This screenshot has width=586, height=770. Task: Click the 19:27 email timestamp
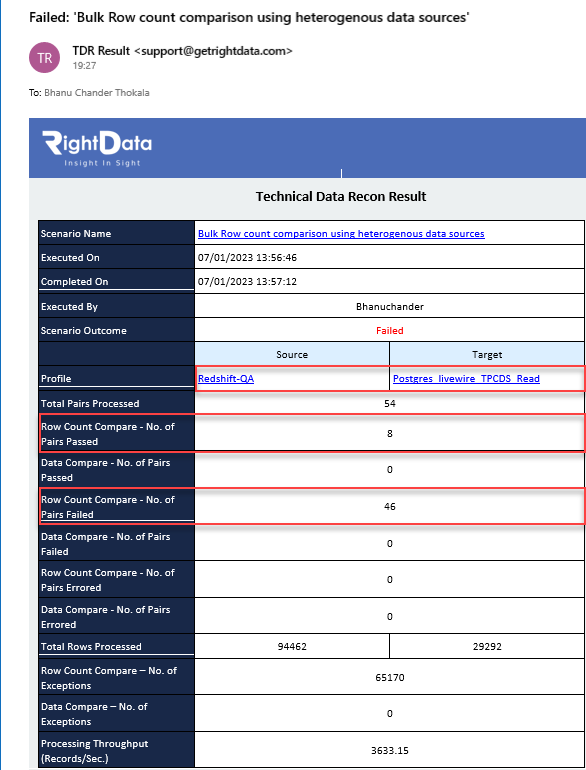(84, 66)
